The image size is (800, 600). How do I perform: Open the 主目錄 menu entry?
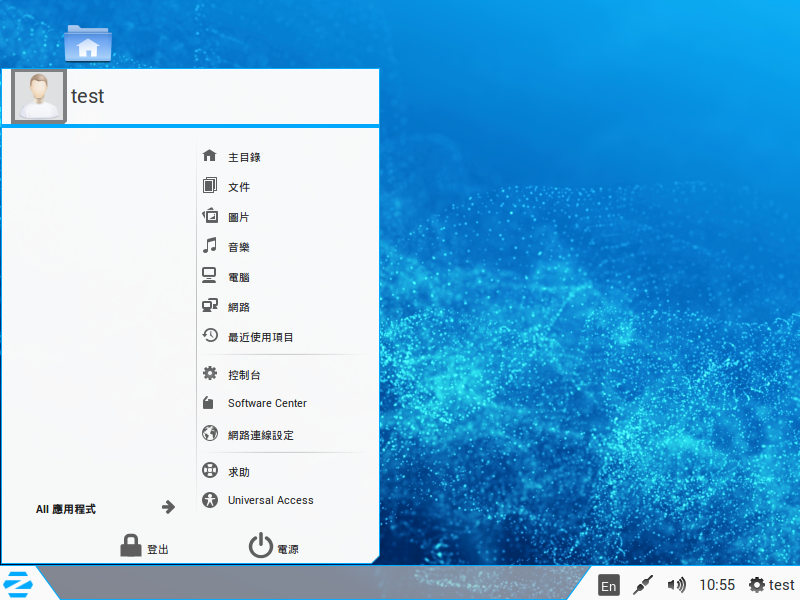(244, 157)
